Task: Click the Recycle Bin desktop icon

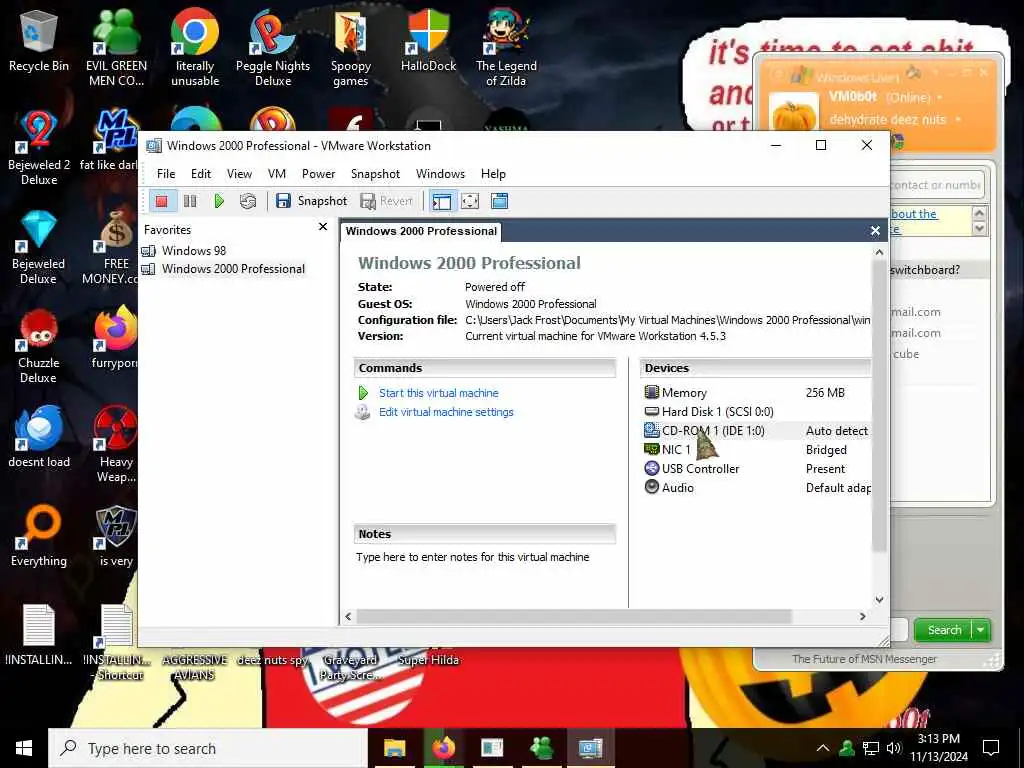Action: click(39, 42)
